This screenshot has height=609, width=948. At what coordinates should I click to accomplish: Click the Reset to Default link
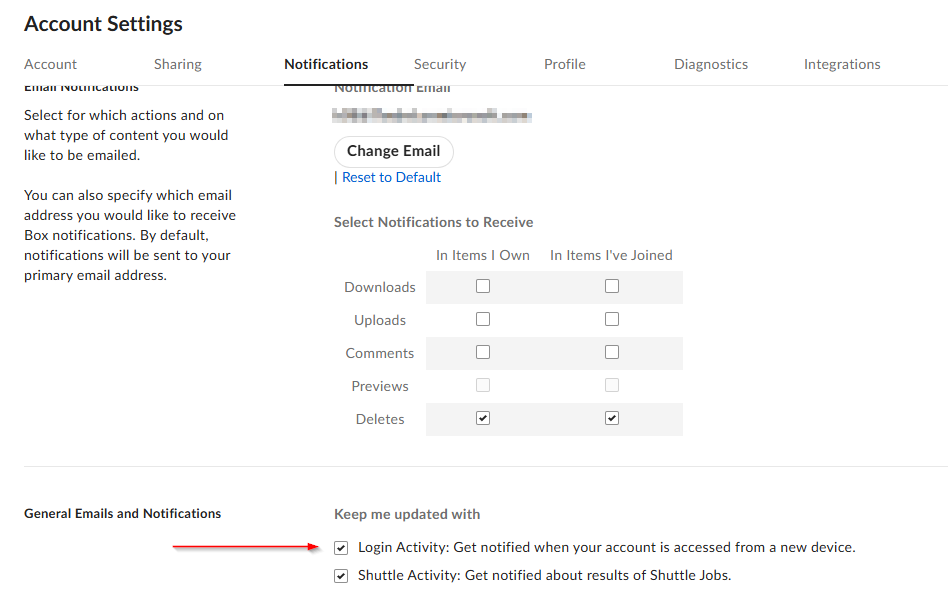tap(391, 177)
